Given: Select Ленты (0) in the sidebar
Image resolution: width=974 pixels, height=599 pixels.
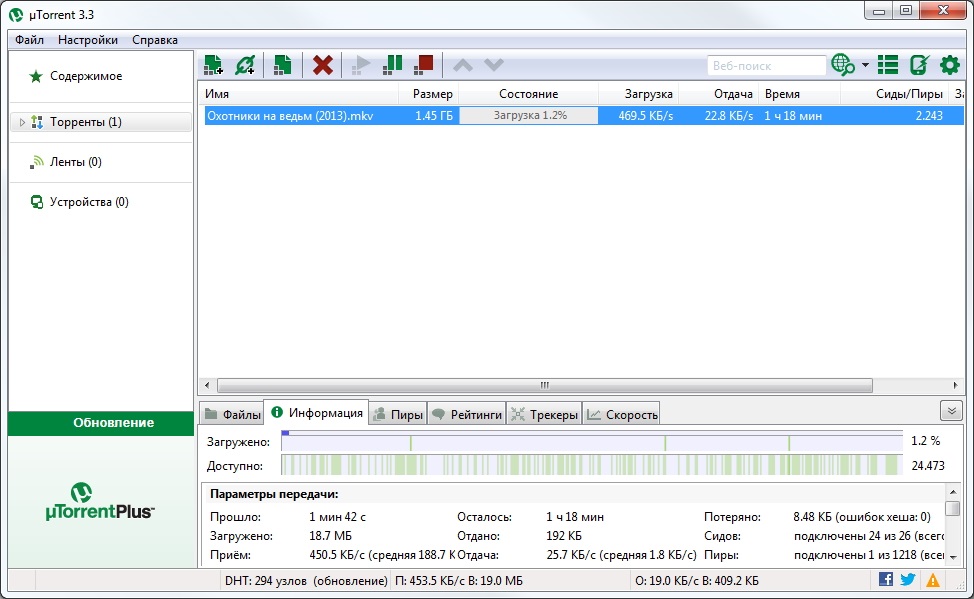Looking at the screenshot, I should click(75, 162).
